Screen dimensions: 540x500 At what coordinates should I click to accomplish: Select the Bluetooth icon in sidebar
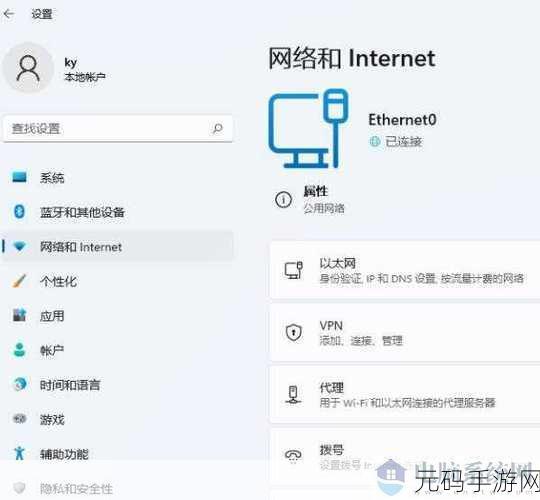pyautogui.click(x=19, y=211)
